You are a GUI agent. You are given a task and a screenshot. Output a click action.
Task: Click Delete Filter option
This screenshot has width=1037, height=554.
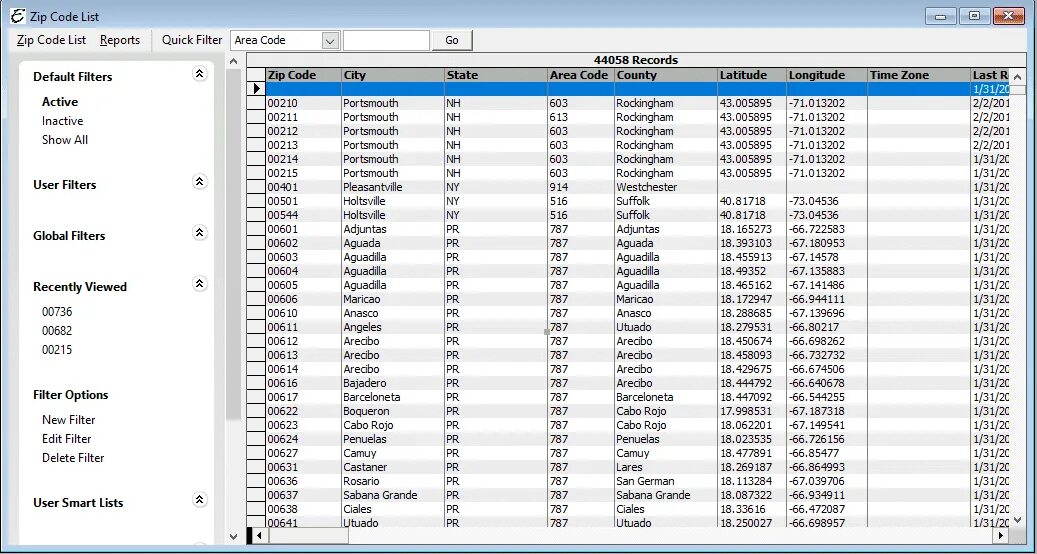coord(73,457)
